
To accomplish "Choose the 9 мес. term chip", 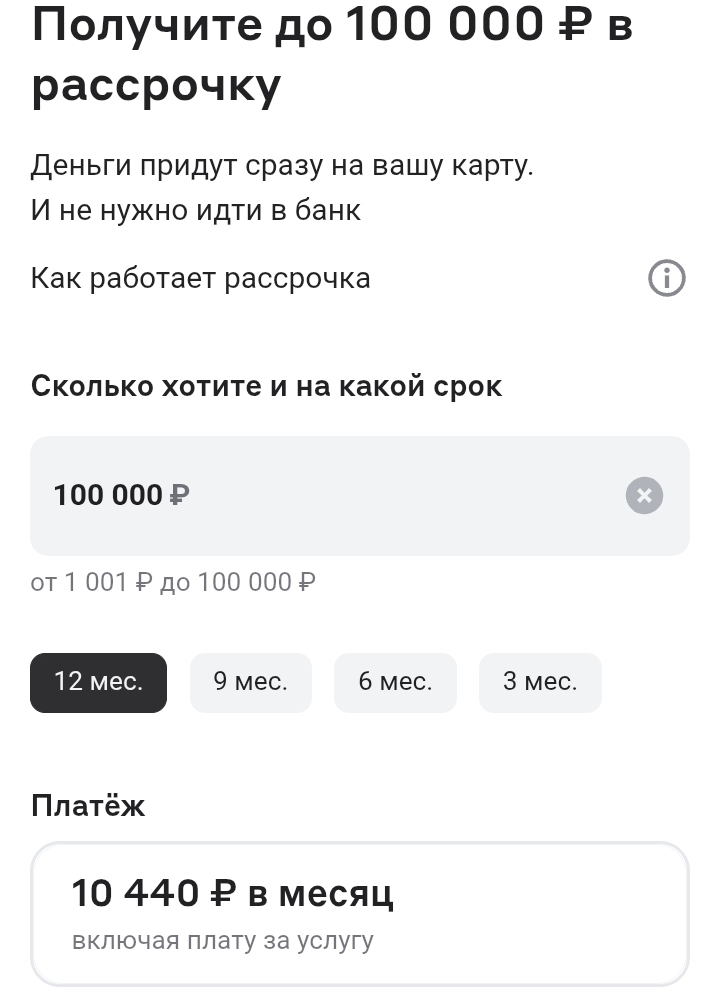I will click(250, 682).
